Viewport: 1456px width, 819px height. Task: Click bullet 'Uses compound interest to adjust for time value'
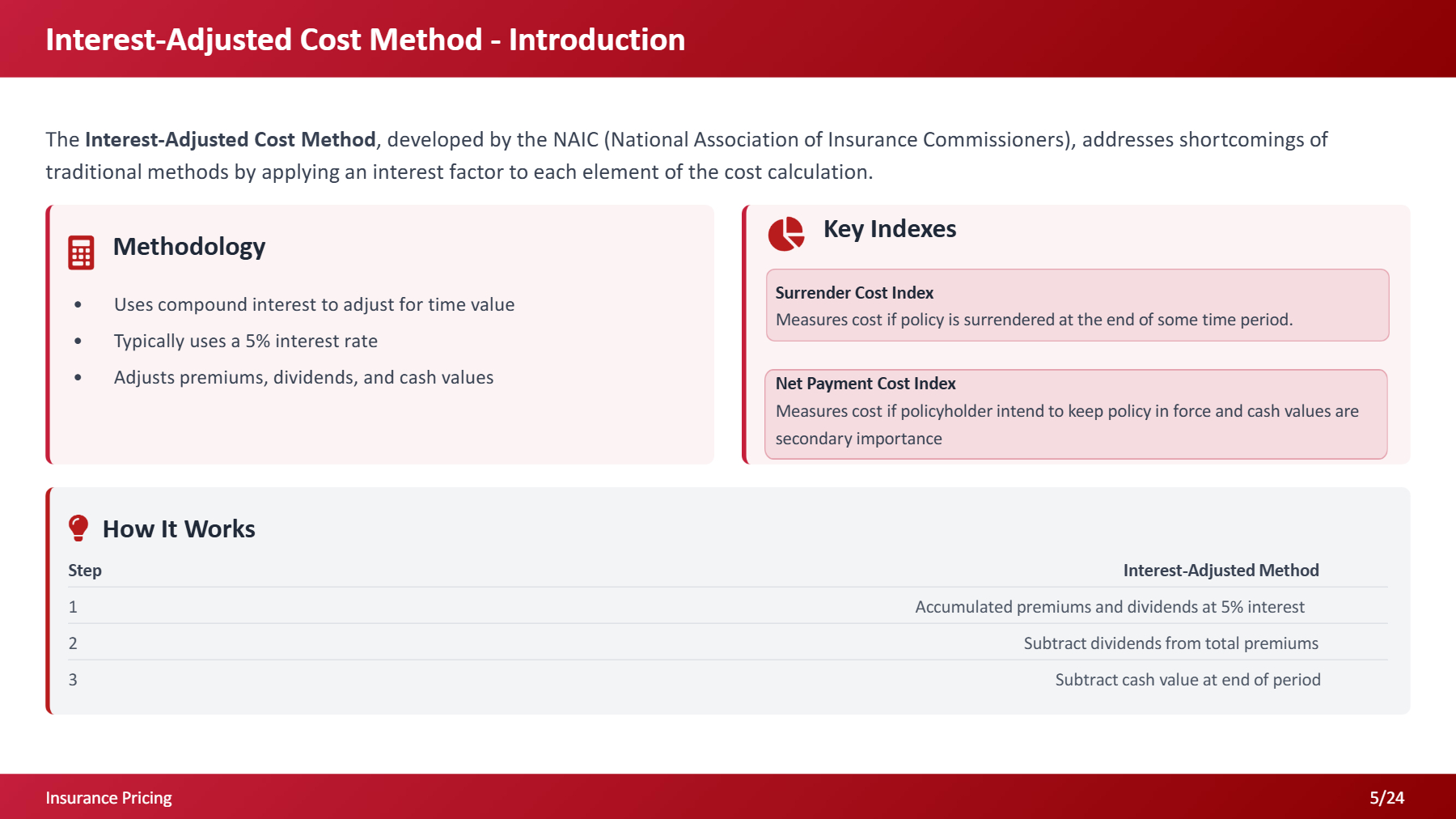pos(314,304)
